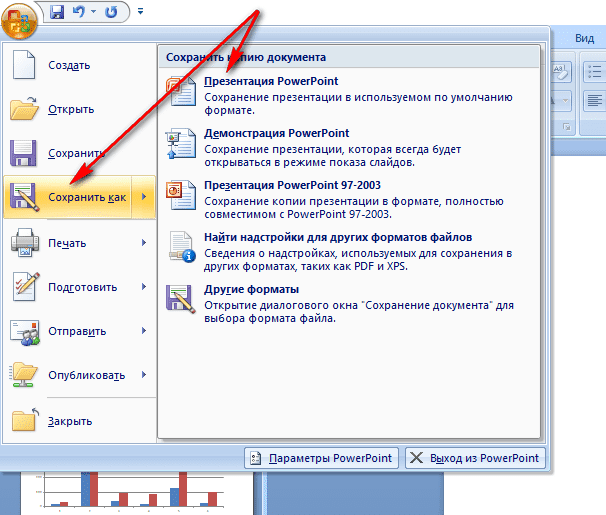Click the clear formatting eraser icon in ribbon
Viewport: 606px width, 515px height.
561,72
